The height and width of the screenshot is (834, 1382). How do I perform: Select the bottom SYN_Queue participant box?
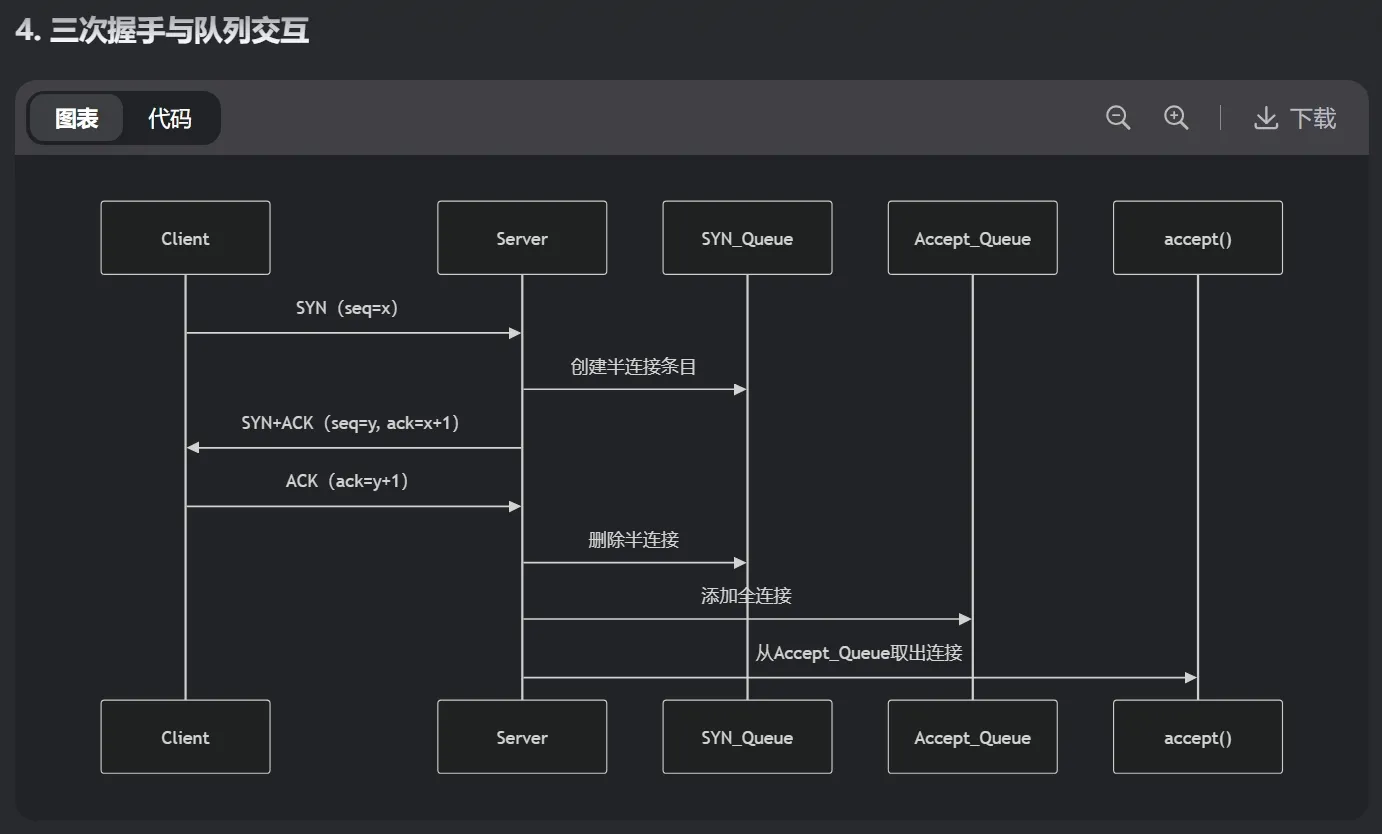click(x=747, y=737)
